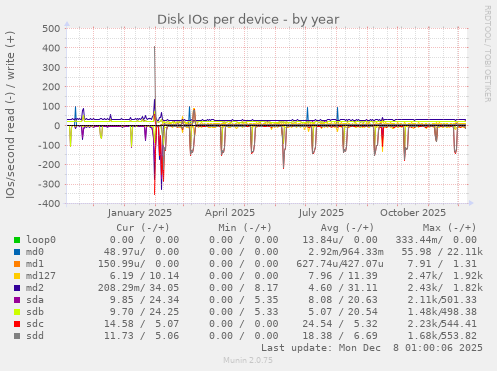Click the 'md0' legend label
This screenshot has height=371, width=497.
[x=35, y=252]
